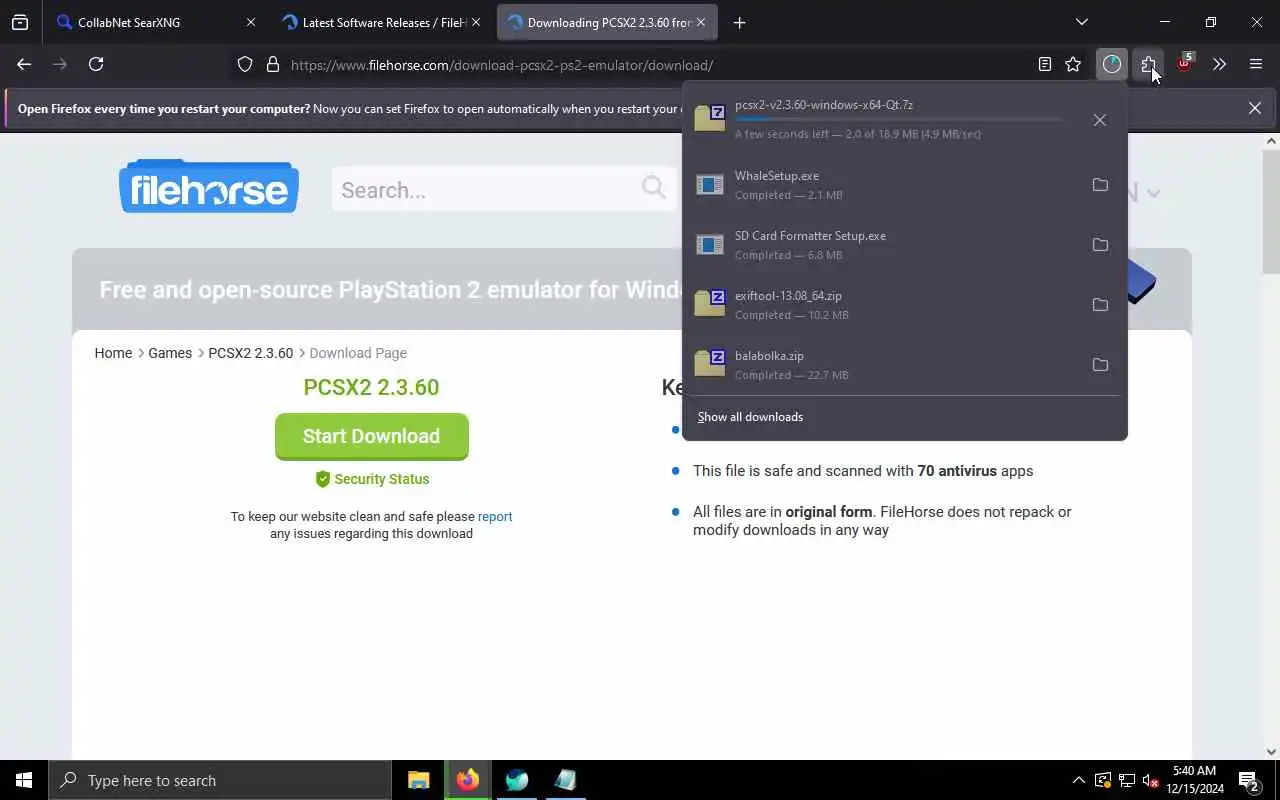The height and width of the screenshot is (800, 1280).
Task: Open File Explorer from the taskbar
Action: (x=418, y=780)
